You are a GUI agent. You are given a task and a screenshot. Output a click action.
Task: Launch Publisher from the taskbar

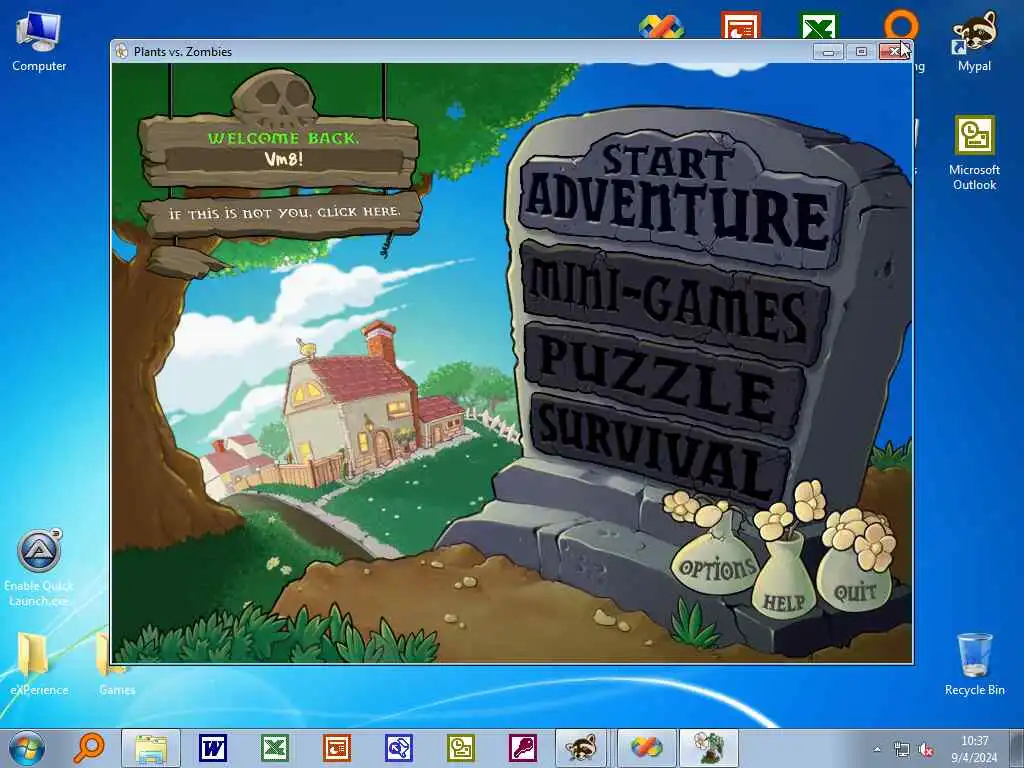tap(399, 748)
